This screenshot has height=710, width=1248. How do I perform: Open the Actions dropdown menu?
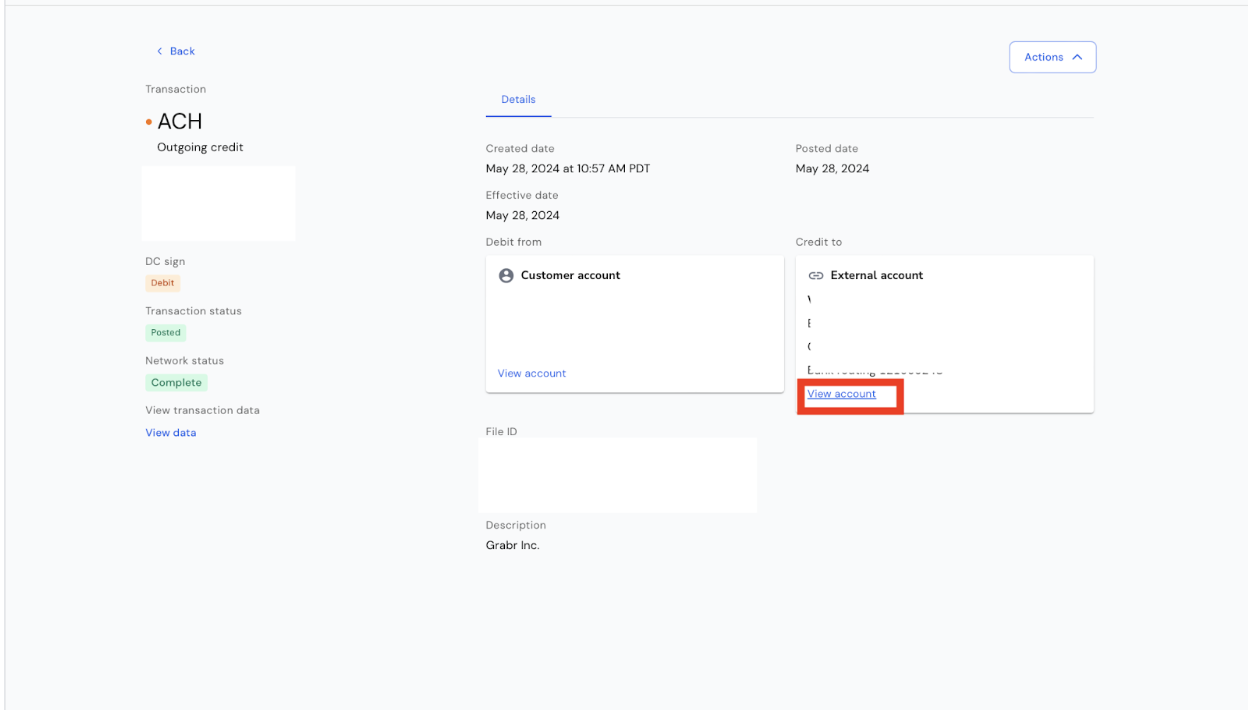click(x=1053, y=57)
